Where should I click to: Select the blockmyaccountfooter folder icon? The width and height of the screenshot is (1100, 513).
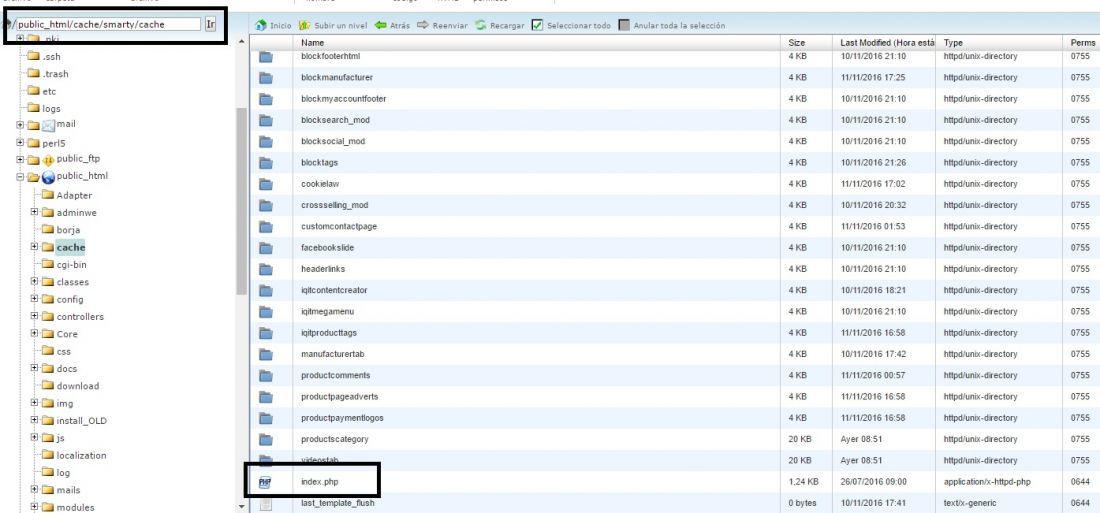click(265, 99)
